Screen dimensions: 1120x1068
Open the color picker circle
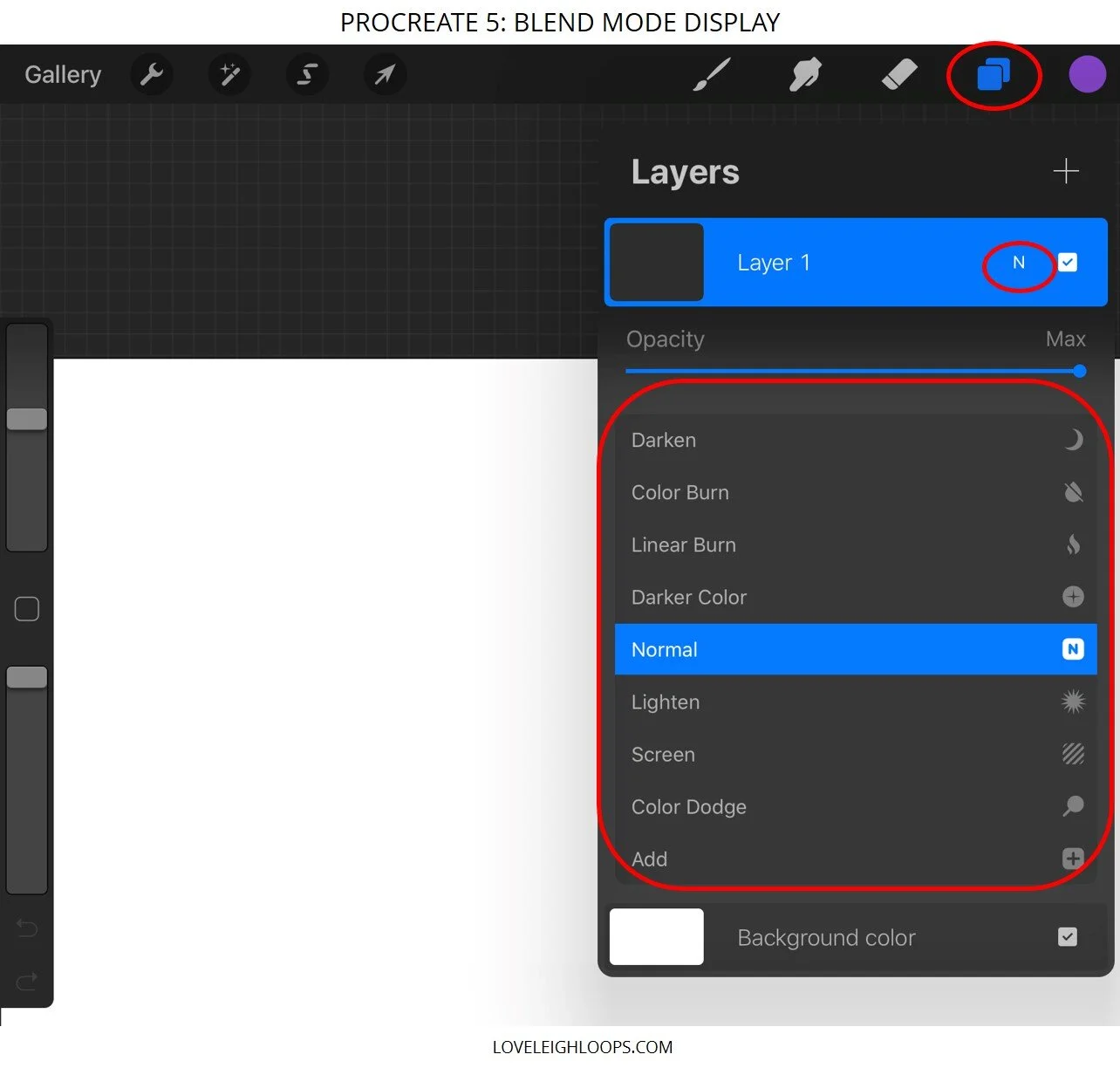coord(1087,74)
